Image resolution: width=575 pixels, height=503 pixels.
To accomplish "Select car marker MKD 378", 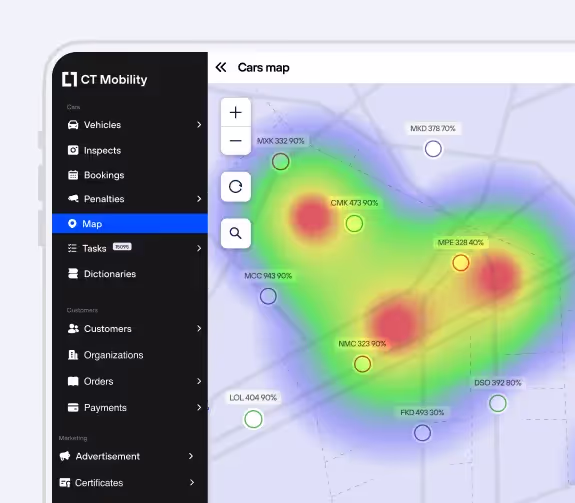I will coord(433,149).
